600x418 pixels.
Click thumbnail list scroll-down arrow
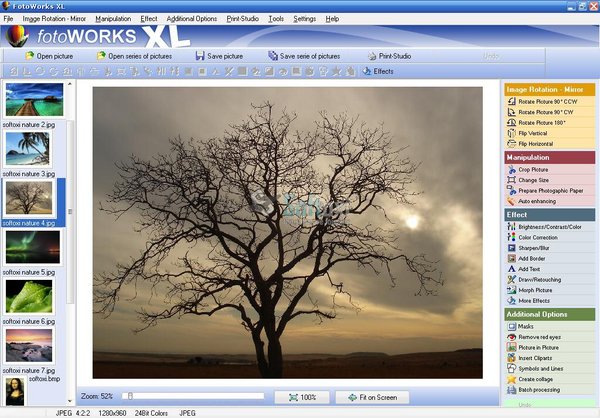[x=70, y=401]
